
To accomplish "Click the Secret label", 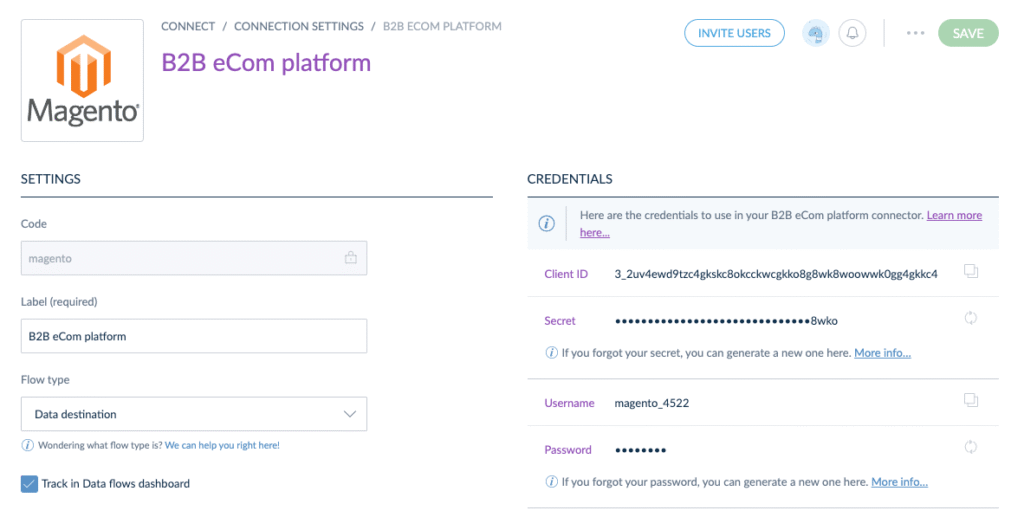I will click(560, 321).
